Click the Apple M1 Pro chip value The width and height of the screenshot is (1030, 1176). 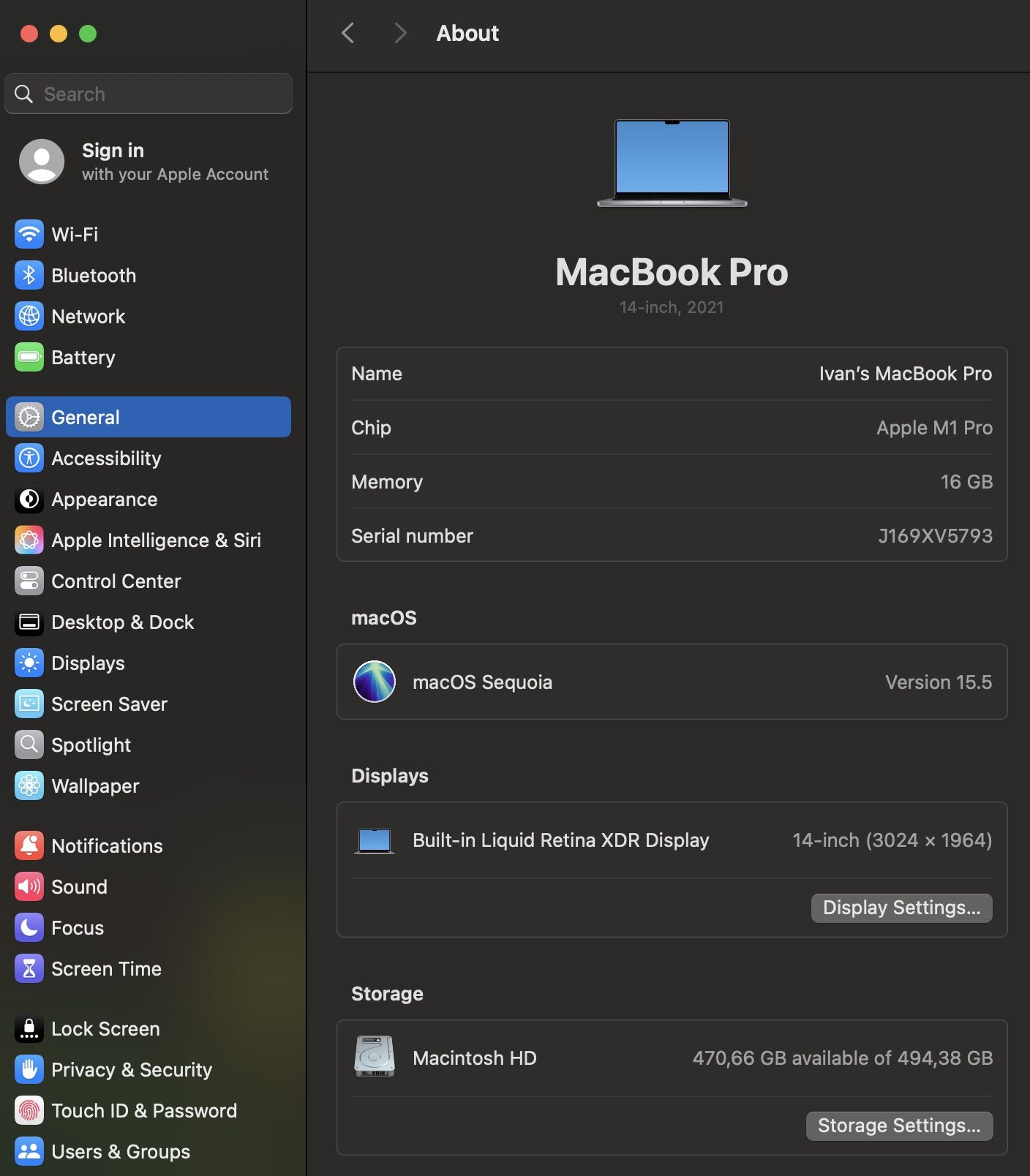tap(934, 428)
